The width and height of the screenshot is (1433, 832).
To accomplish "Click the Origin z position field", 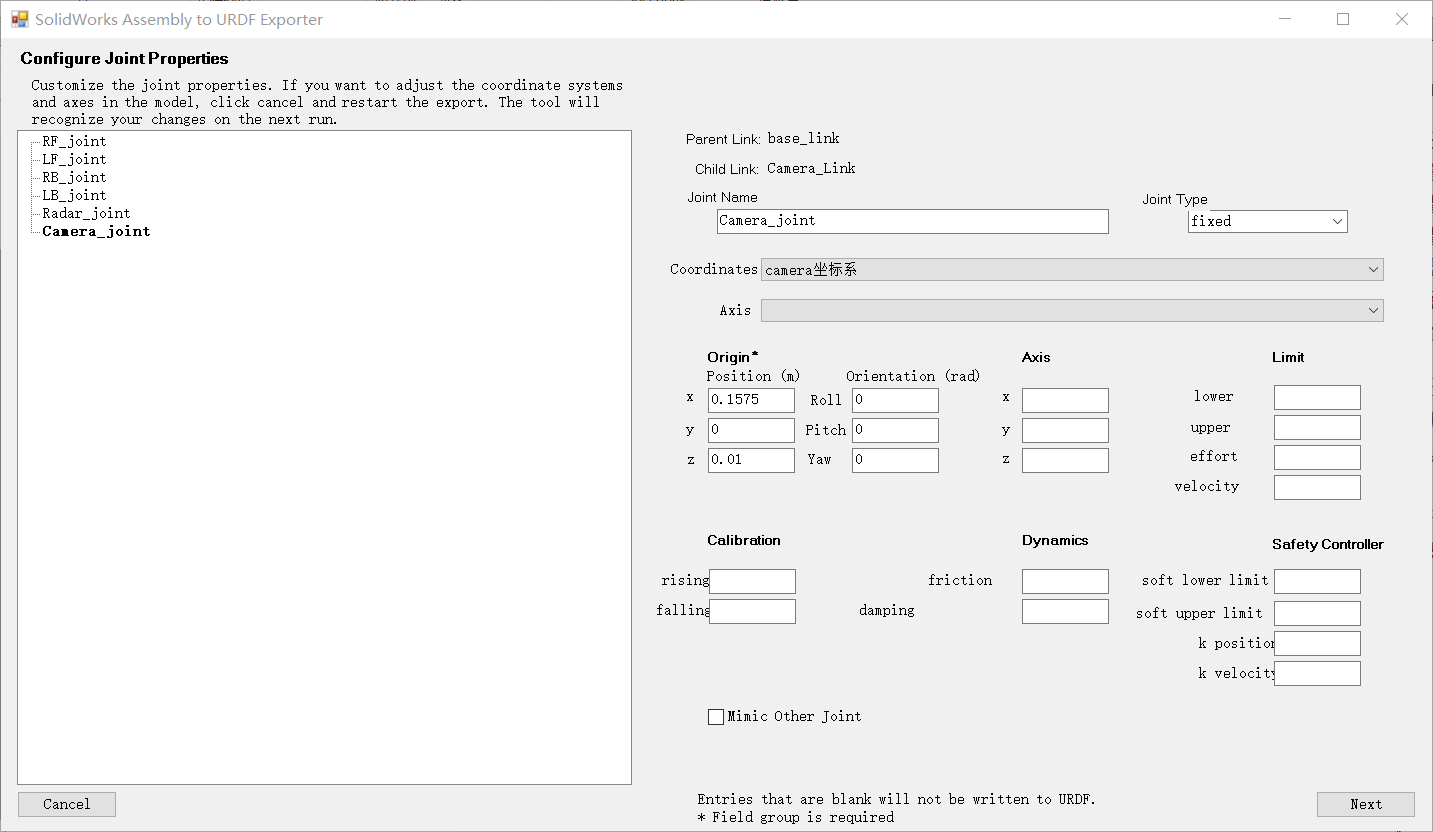I will click(750, 461).
